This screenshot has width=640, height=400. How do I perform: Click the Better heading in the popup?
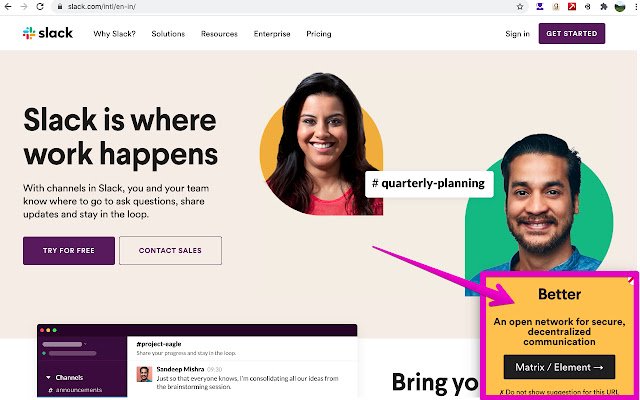[x=559, y=294]
